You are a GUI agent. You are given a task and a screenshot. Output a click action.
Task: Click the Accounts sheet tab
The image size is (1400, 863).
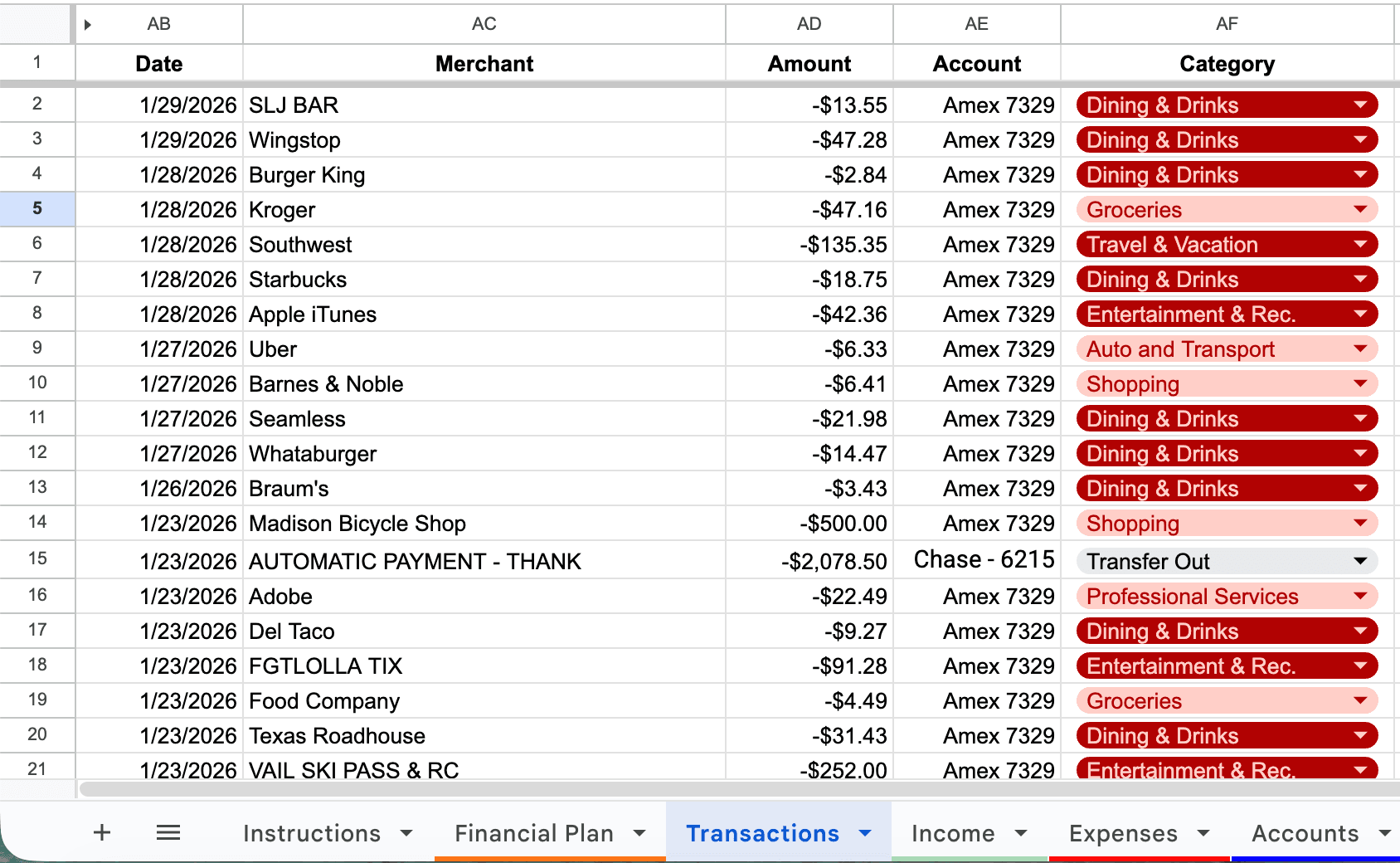tap(1304, 833)
